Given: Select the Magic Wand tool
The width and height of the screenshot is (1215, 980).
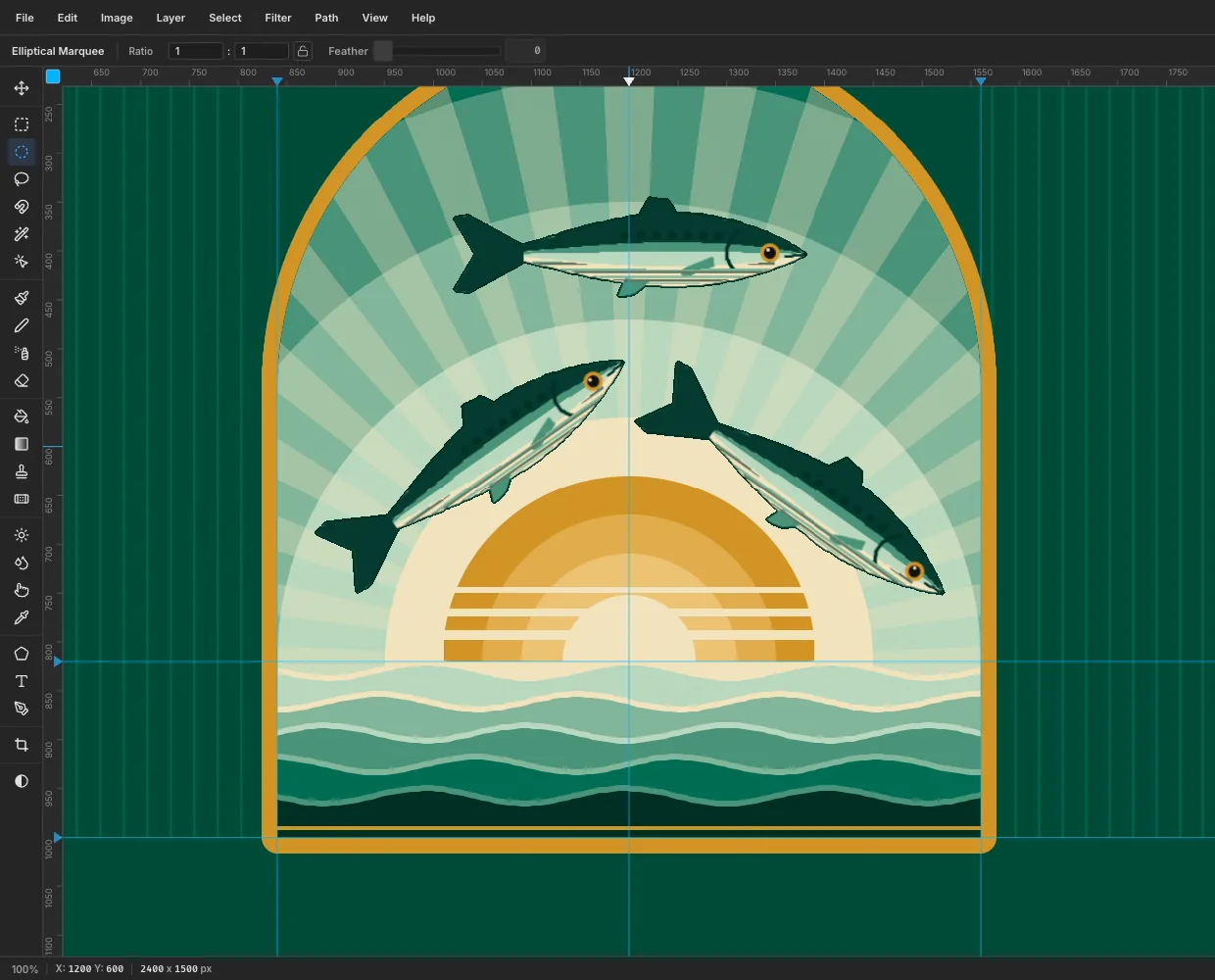Looking at the screenshot, I should click(x=22, y=234).
